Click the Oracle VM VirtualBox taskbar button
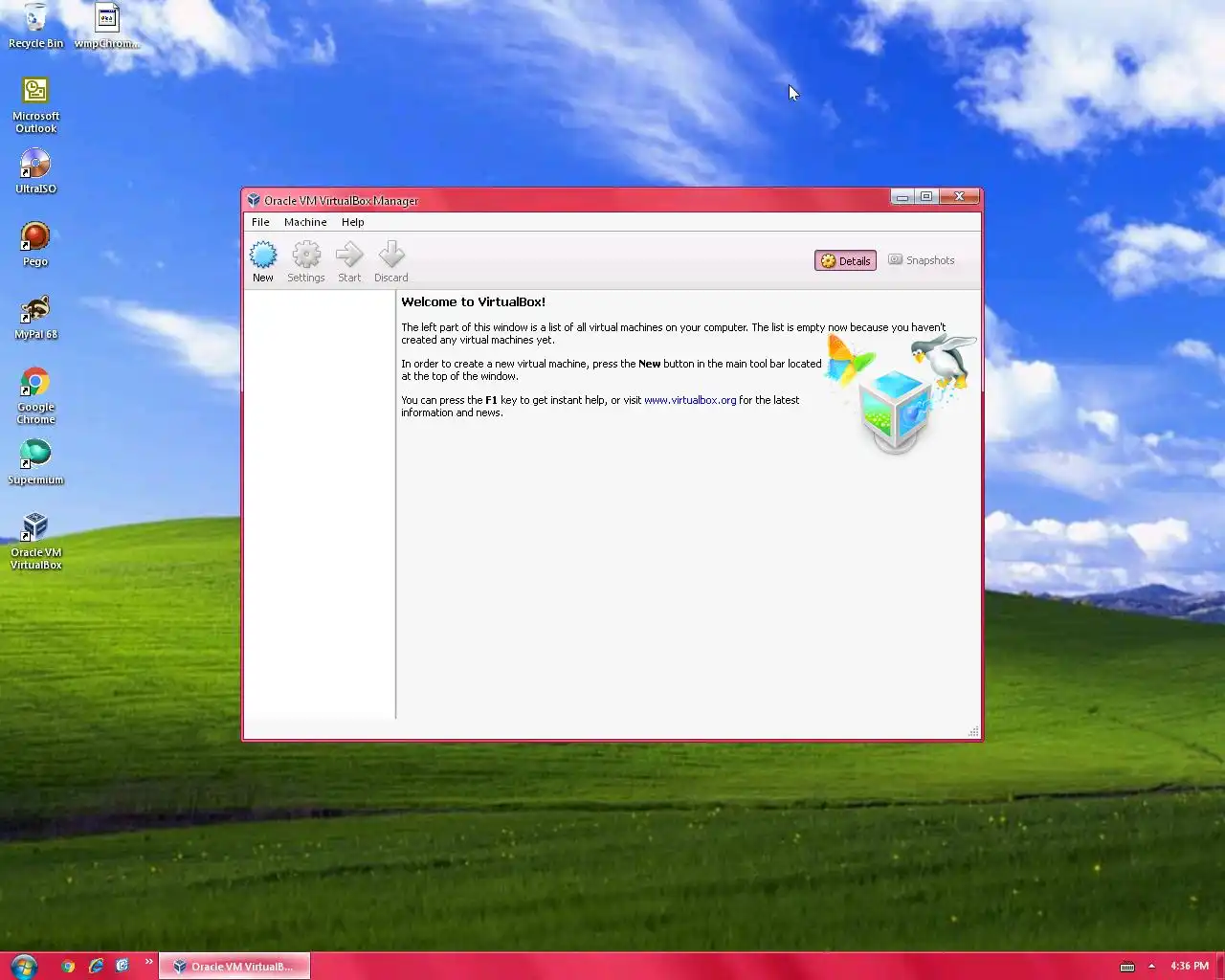 click(x=234, y=967)
